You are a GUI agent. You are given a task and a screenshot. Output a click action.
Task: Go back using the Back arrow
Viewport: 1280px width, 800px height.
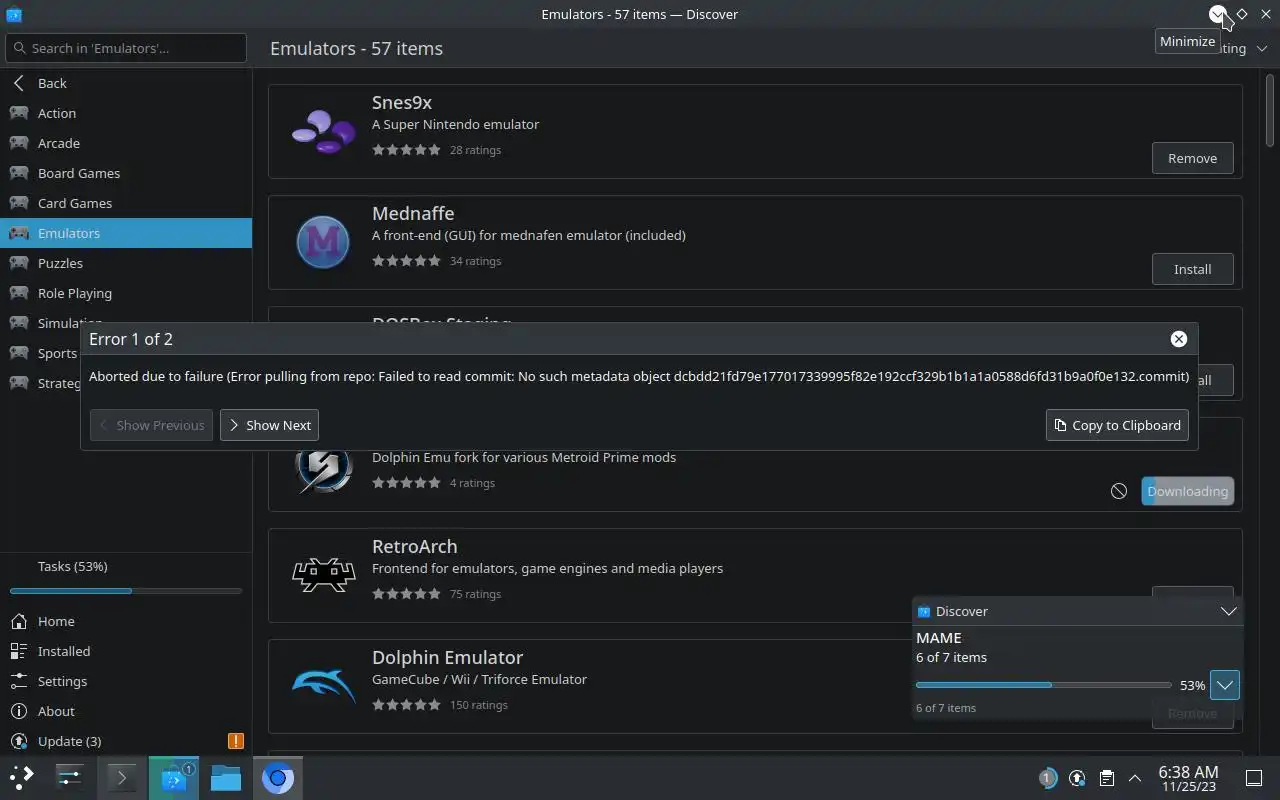point(18,83)
